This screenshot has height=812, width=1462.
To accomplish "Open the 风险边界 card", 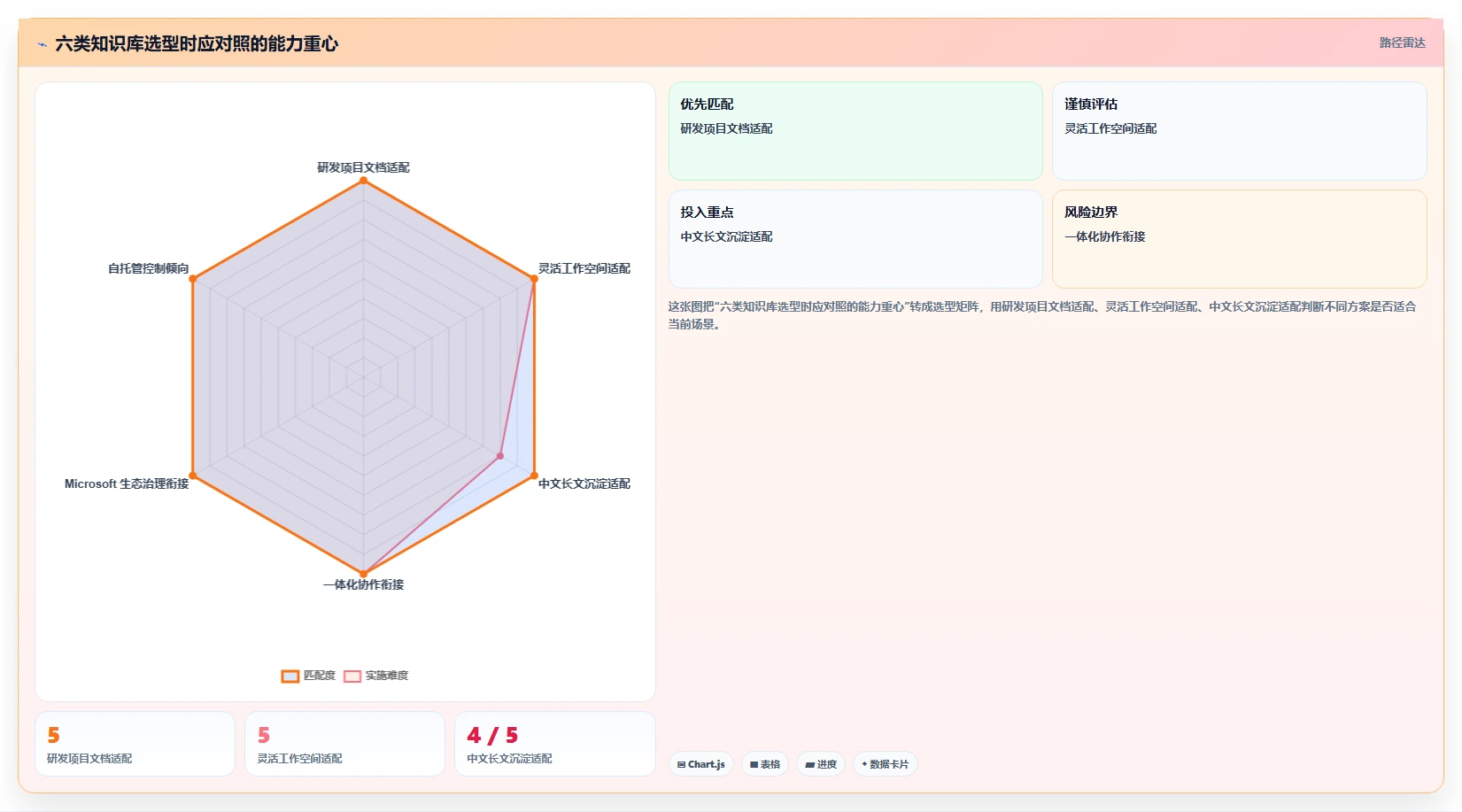I will pos(1239,239).
